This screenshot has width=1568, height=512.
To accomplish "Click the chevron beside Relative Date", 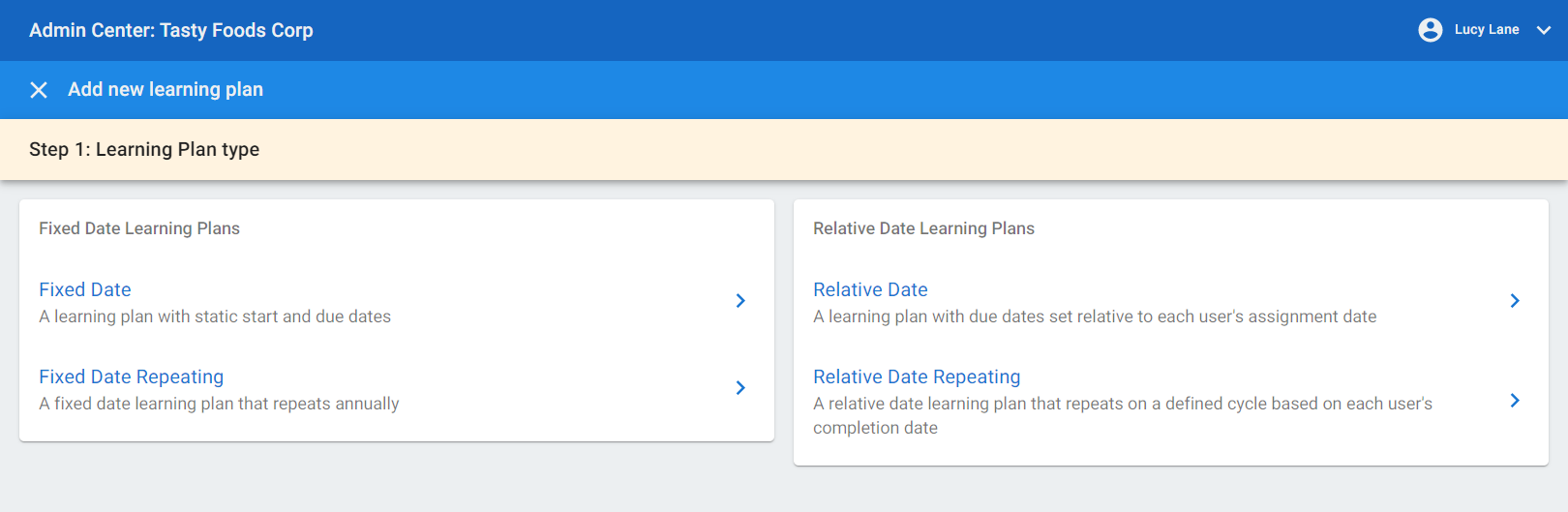I will click(1515, 301).
